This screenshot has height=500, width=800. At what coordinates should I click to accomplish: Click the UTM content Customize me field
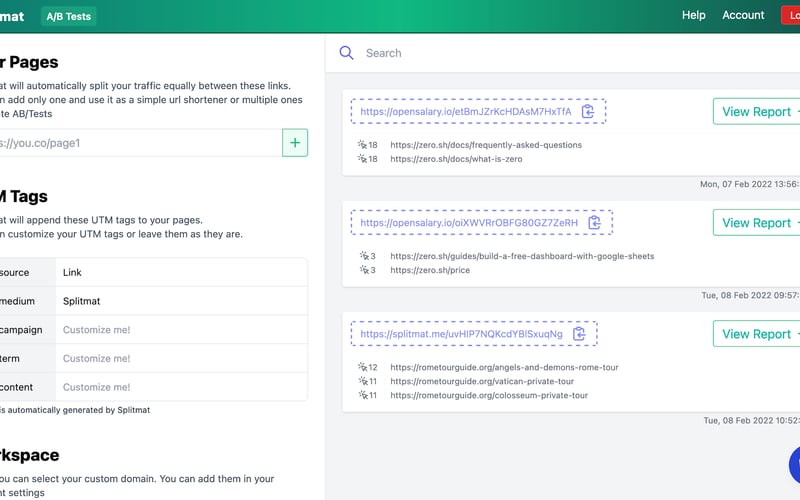point(182,387)
